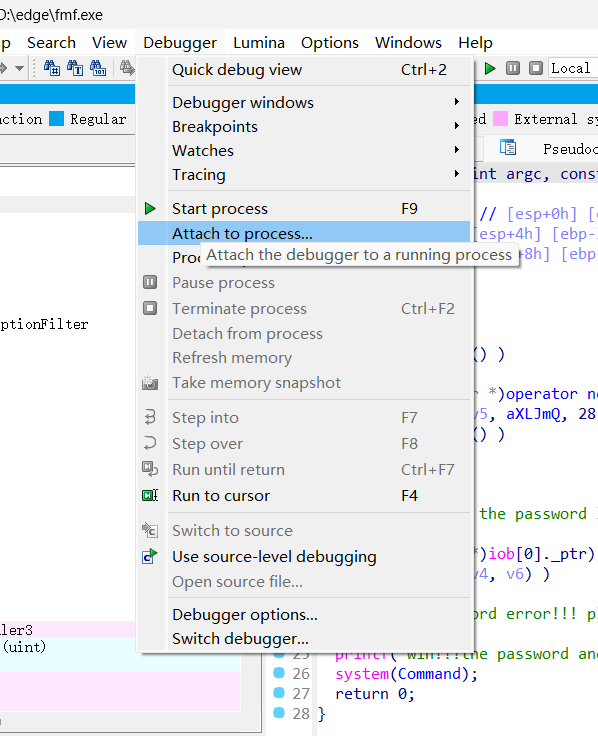This screenshot has height=736, width=598.
Task: Click binoculars binary search icon
Action: pos(98,69)
